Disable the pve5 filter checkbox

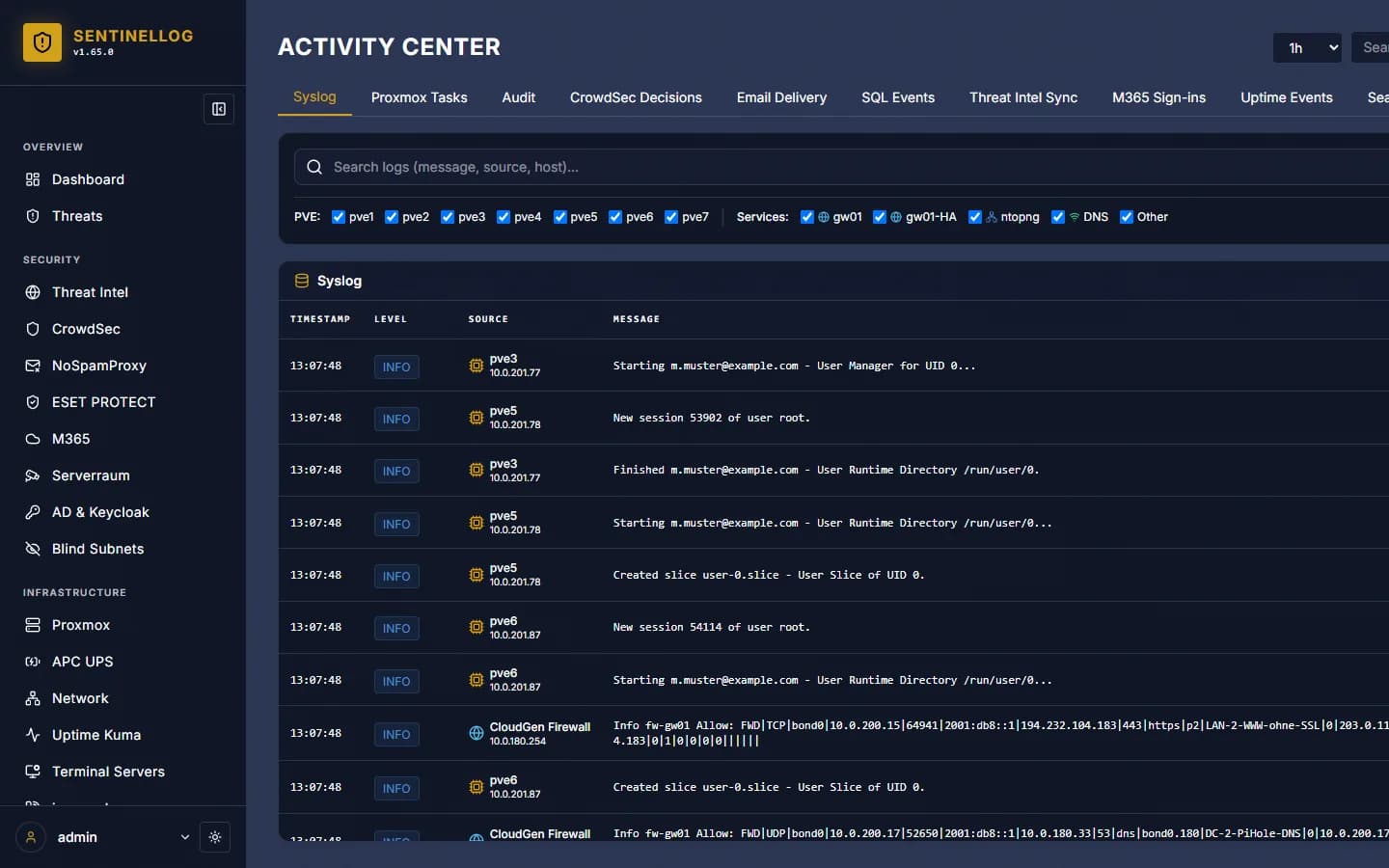tap(560, 217)
